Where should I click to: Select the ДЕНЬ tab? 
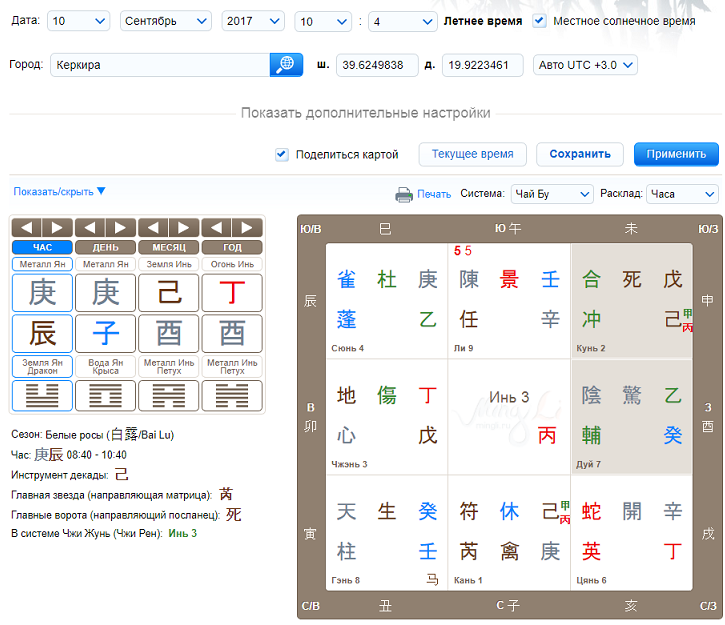click(x=105, y=247)
